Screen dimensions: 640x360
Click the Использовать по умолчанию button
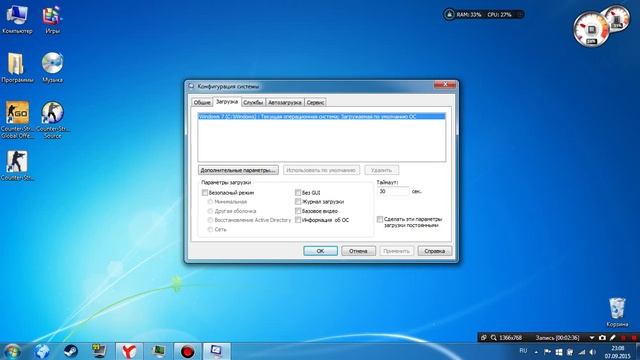321,170
